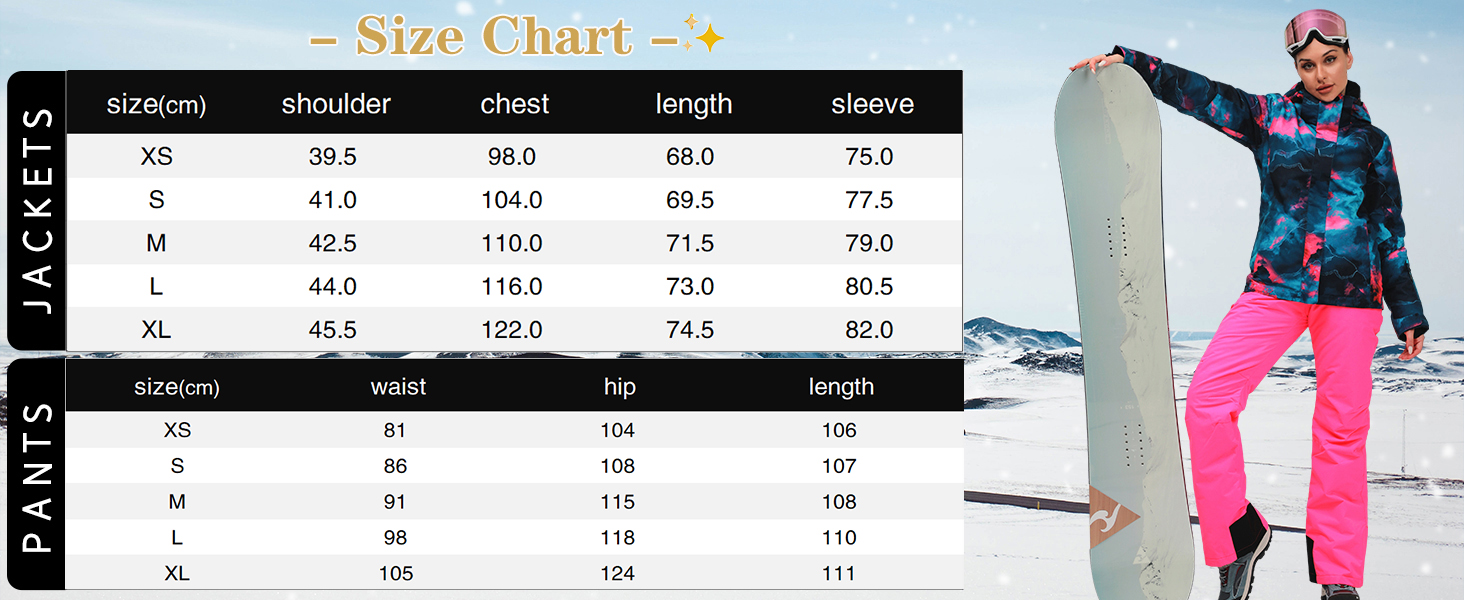Select the vertical PANTS section label

click(37, 475)
